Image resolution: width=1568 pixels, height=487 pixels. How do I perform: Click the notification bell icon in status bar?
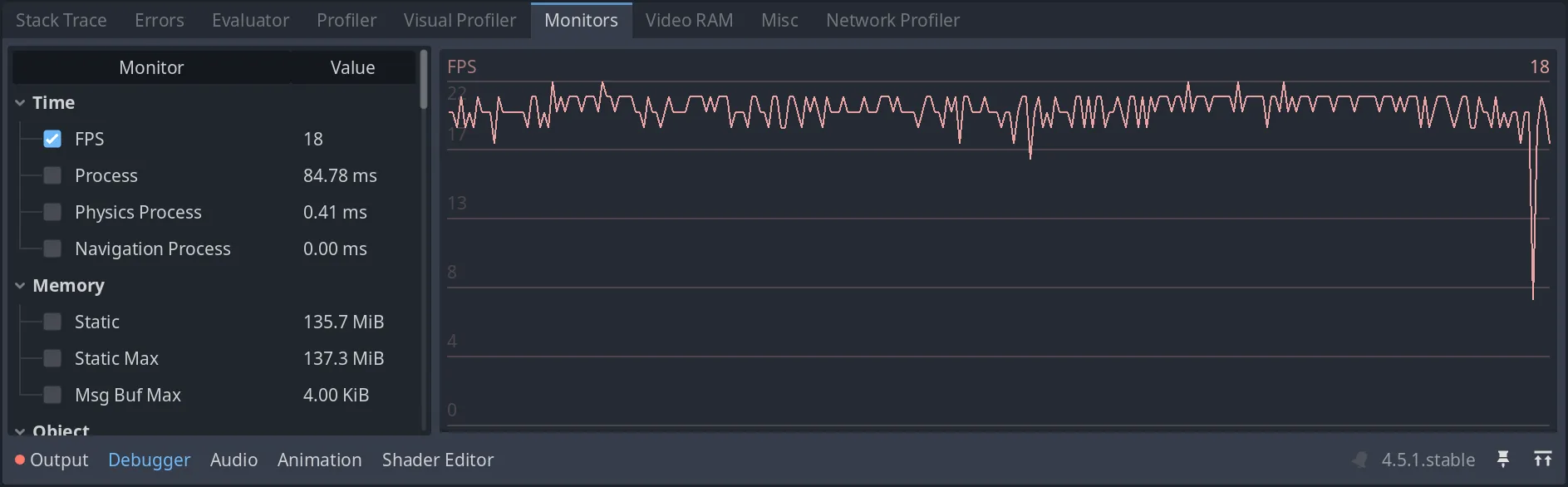1360,459
